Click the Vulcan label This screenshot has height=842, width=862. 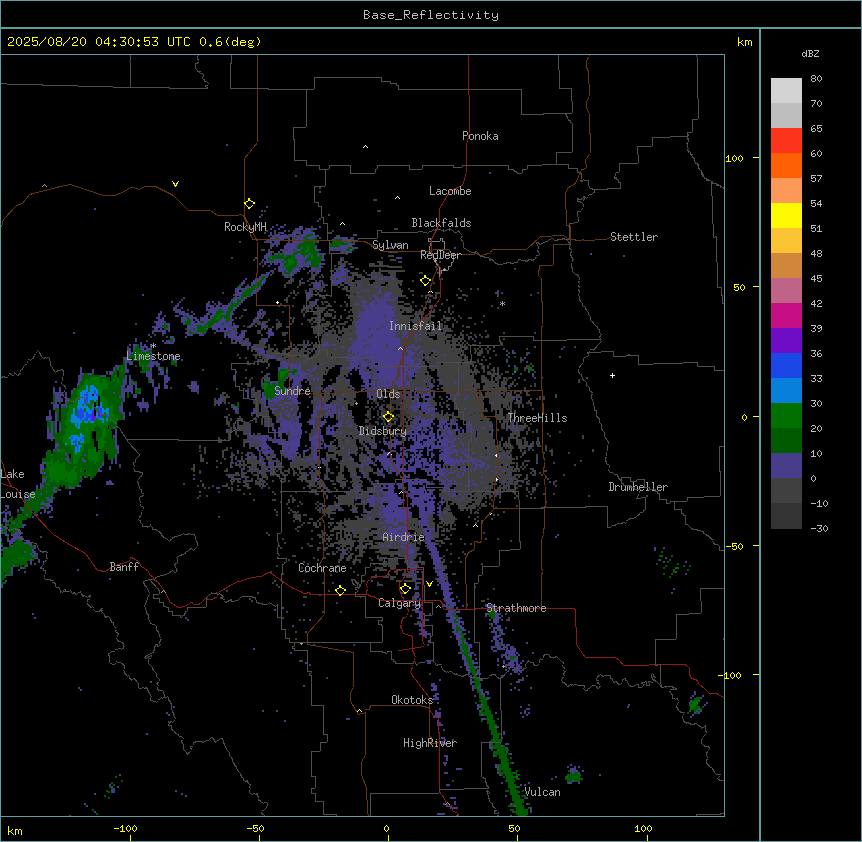[x=543, y=792]
